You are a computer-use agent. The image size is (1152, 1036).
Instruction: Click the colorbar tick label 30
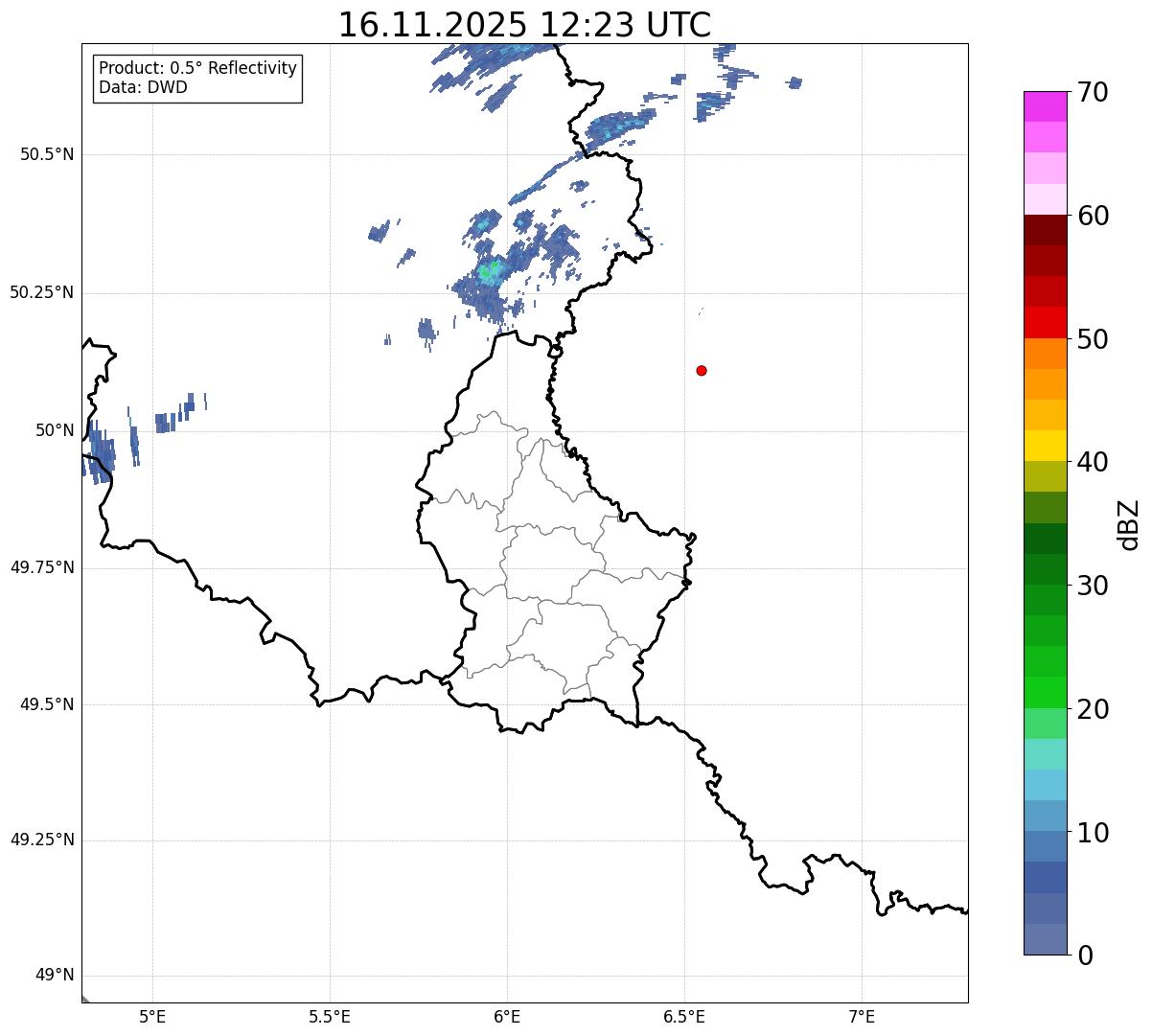[1094, 586]
